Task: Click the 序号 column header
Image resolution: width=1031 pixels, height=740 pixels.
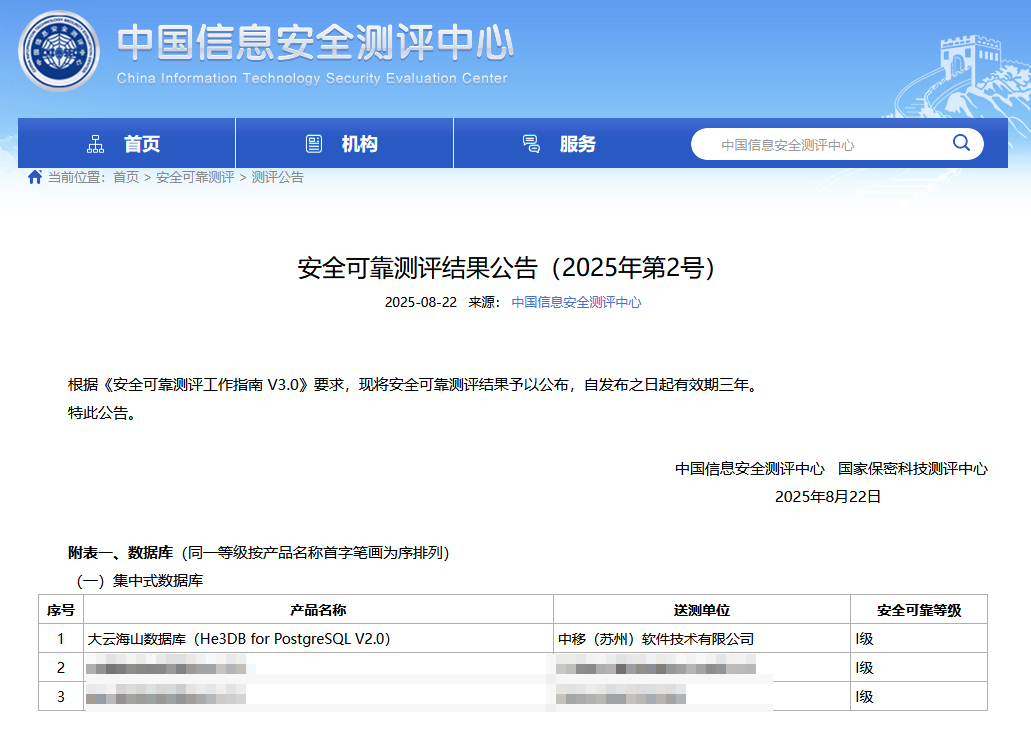Action: point(60,610)
